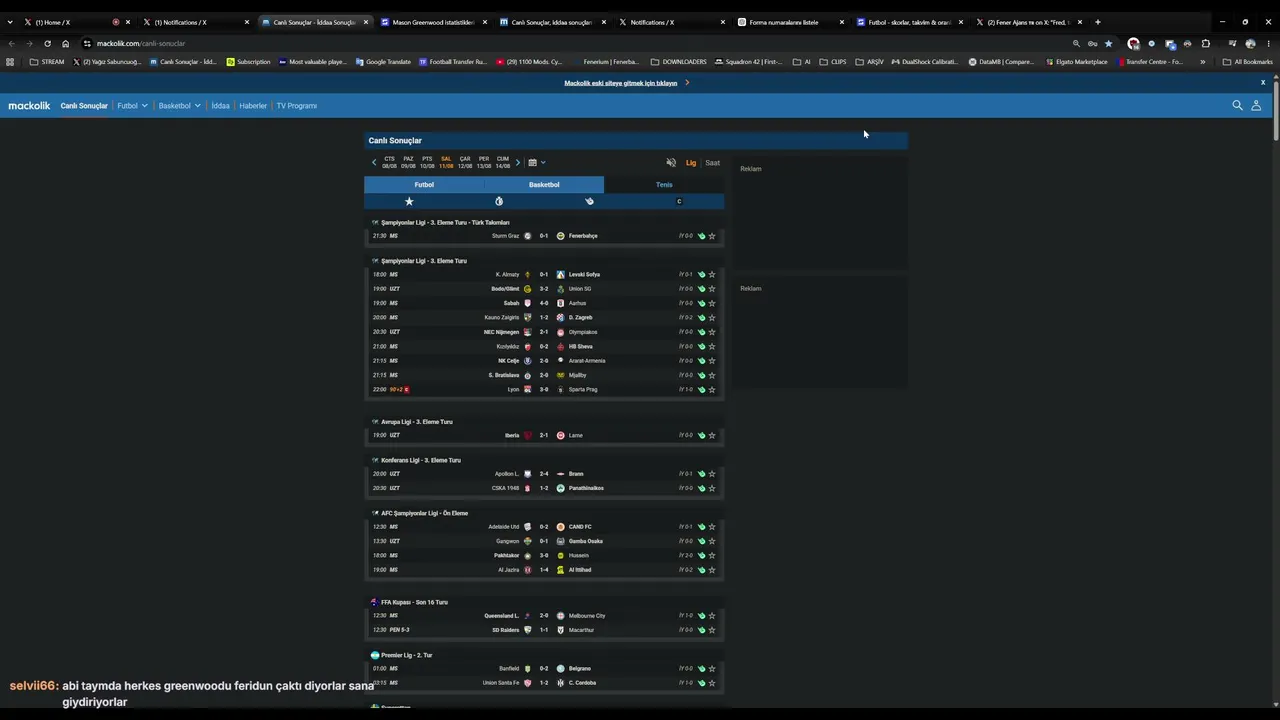Screen dimensions: 1280x720
Task: Go to previous dates with left arrow
Action: click(x=374, y=162)
